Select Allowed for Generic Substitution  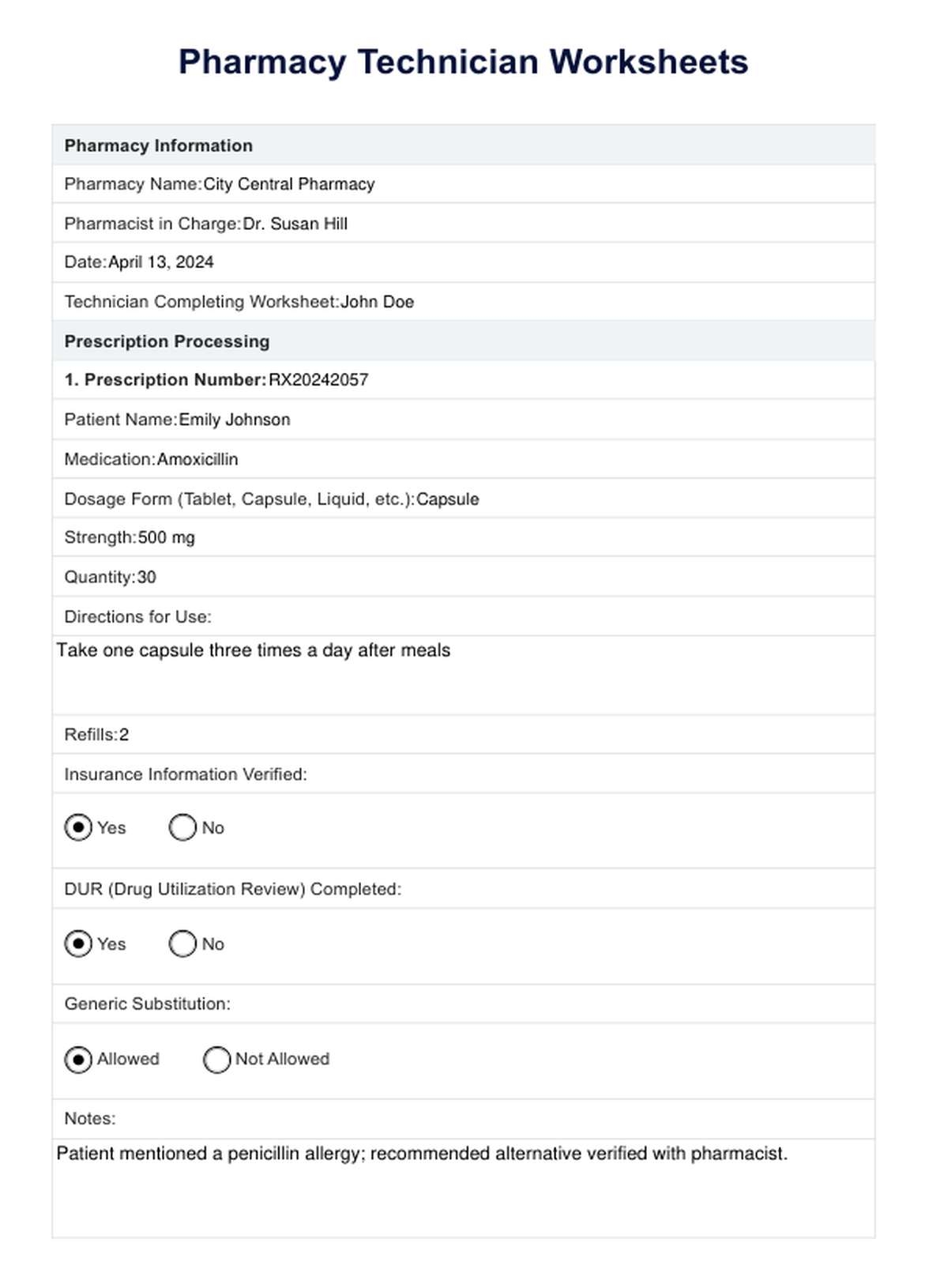tap(78, 1059)
